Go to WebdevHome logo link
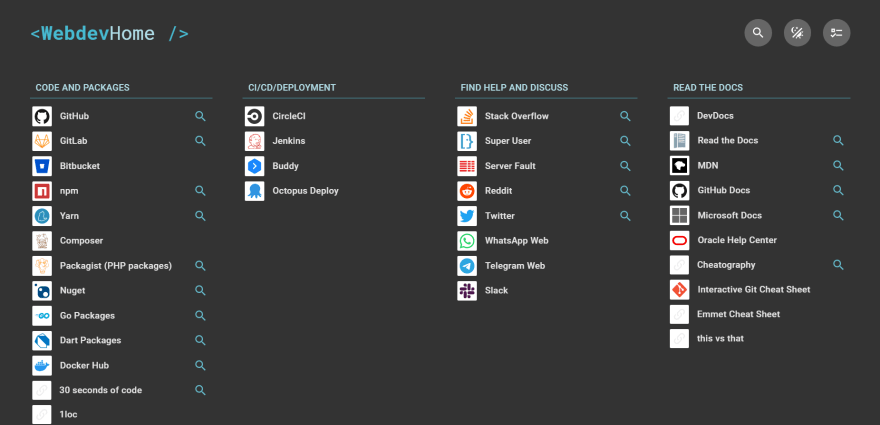880x425 pixels. [x=109, y=34]
